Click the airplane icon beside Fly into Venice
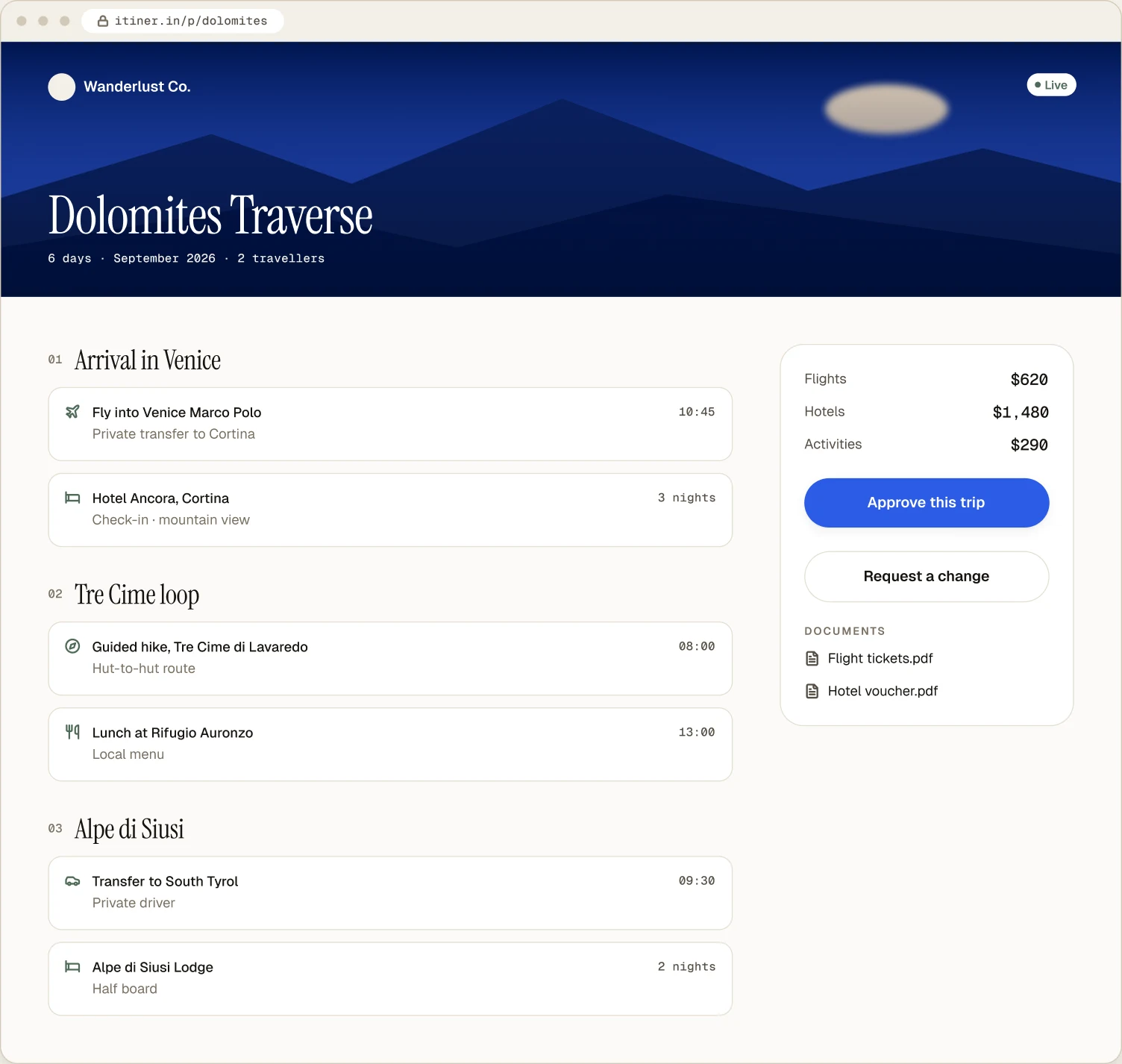Viewport: 1122px width, 1064px height. pyautogui.click(x=72, y=412)
